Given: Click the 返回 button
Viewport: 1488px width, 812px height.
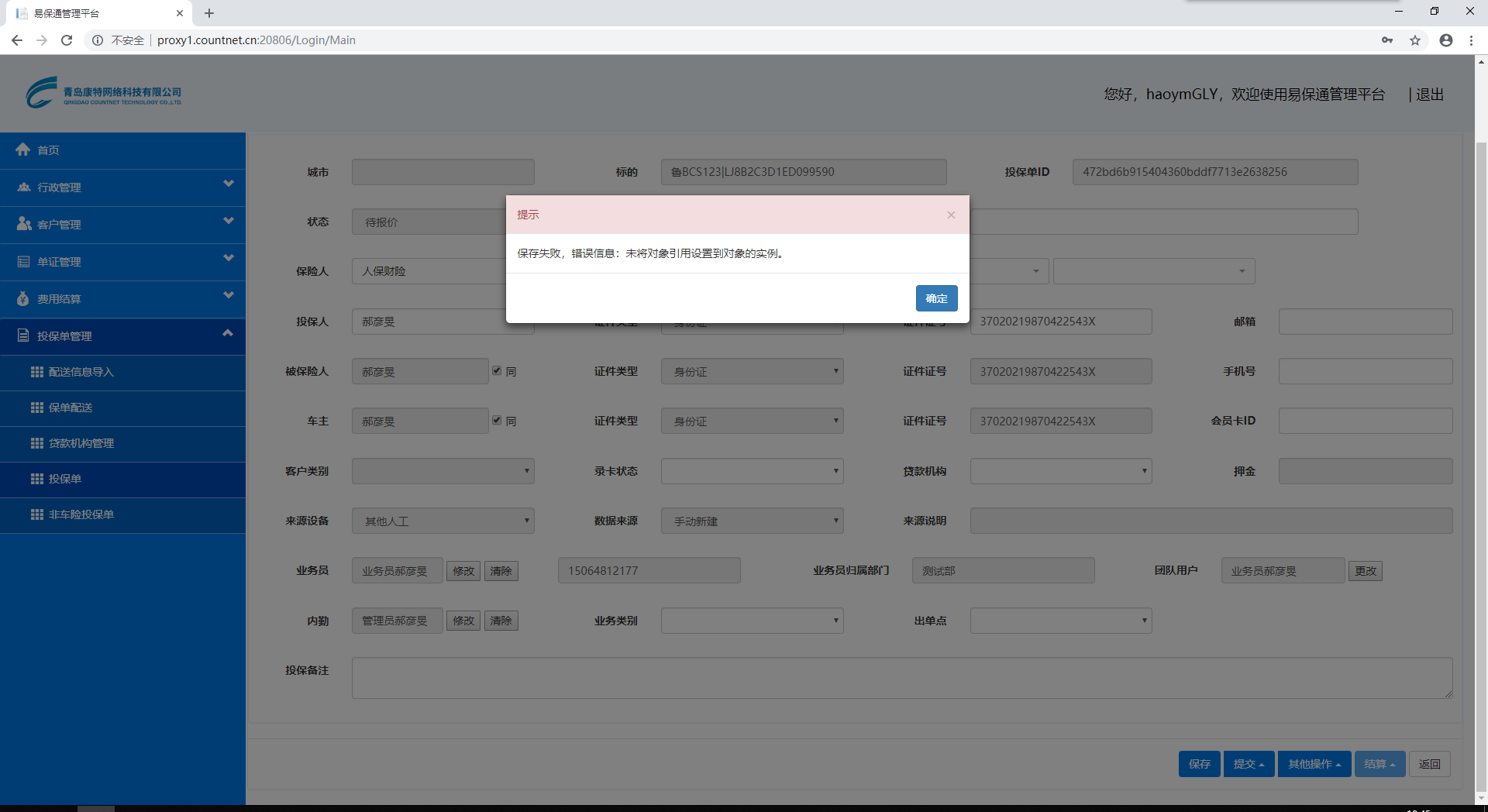Looking at the screenshot, I should [x=1429, y=764].
